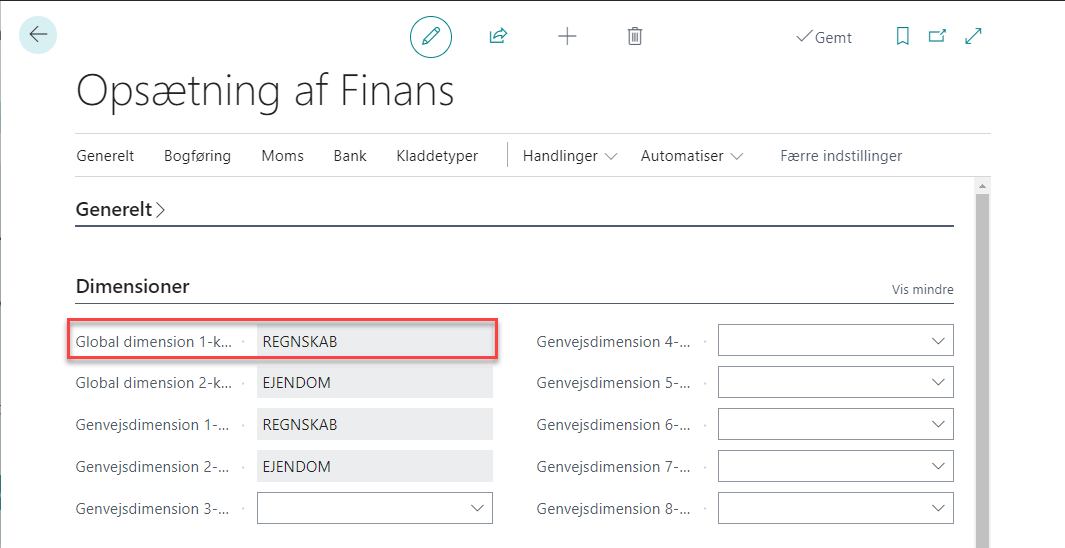Switch to the Bogføring tab
The image size is (1065, 548).
(198, 156)
